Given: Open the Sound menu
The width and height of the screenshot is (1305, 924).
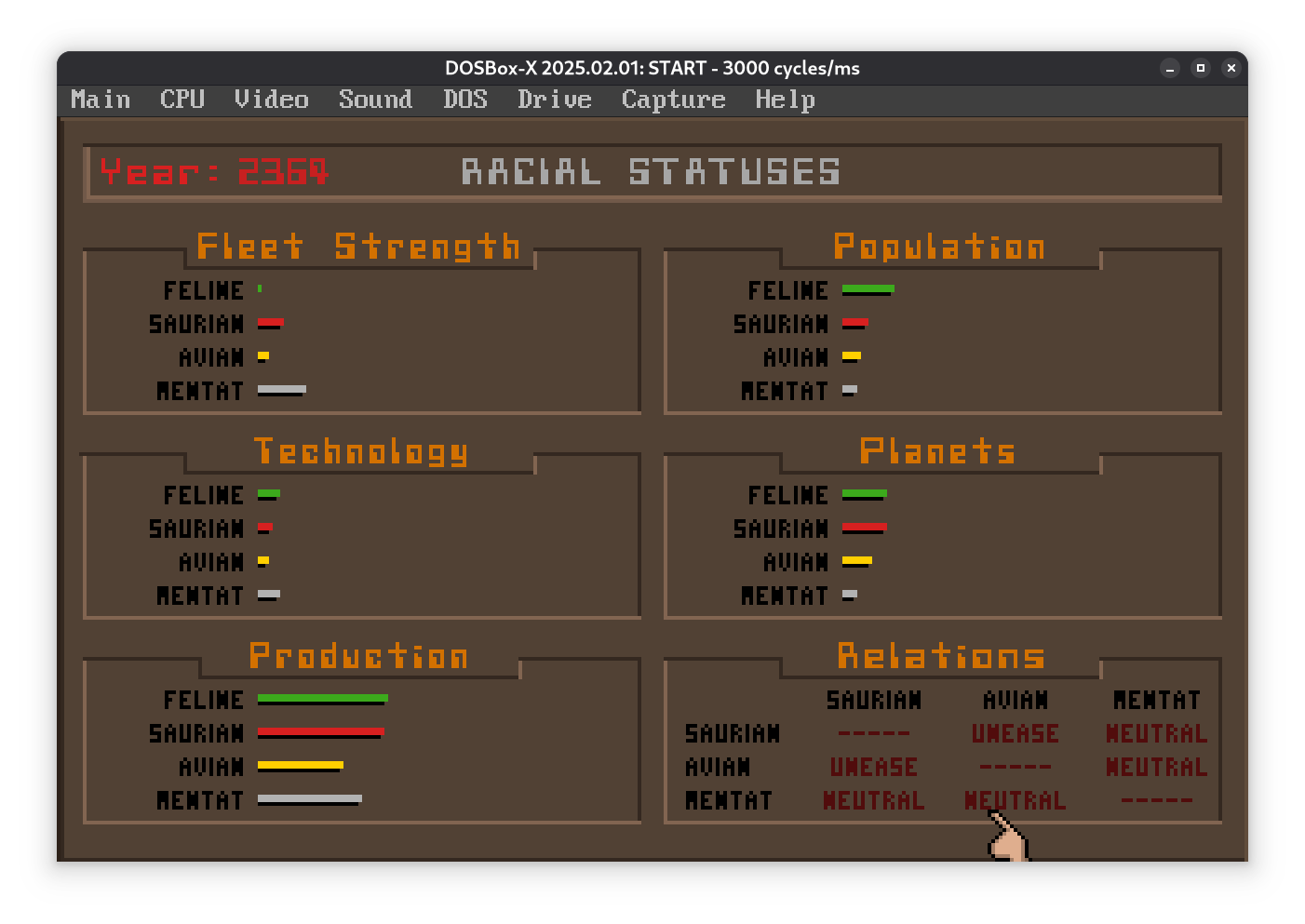Looking at the screenshot, I should pyautogui.click(x=375, y=100).
